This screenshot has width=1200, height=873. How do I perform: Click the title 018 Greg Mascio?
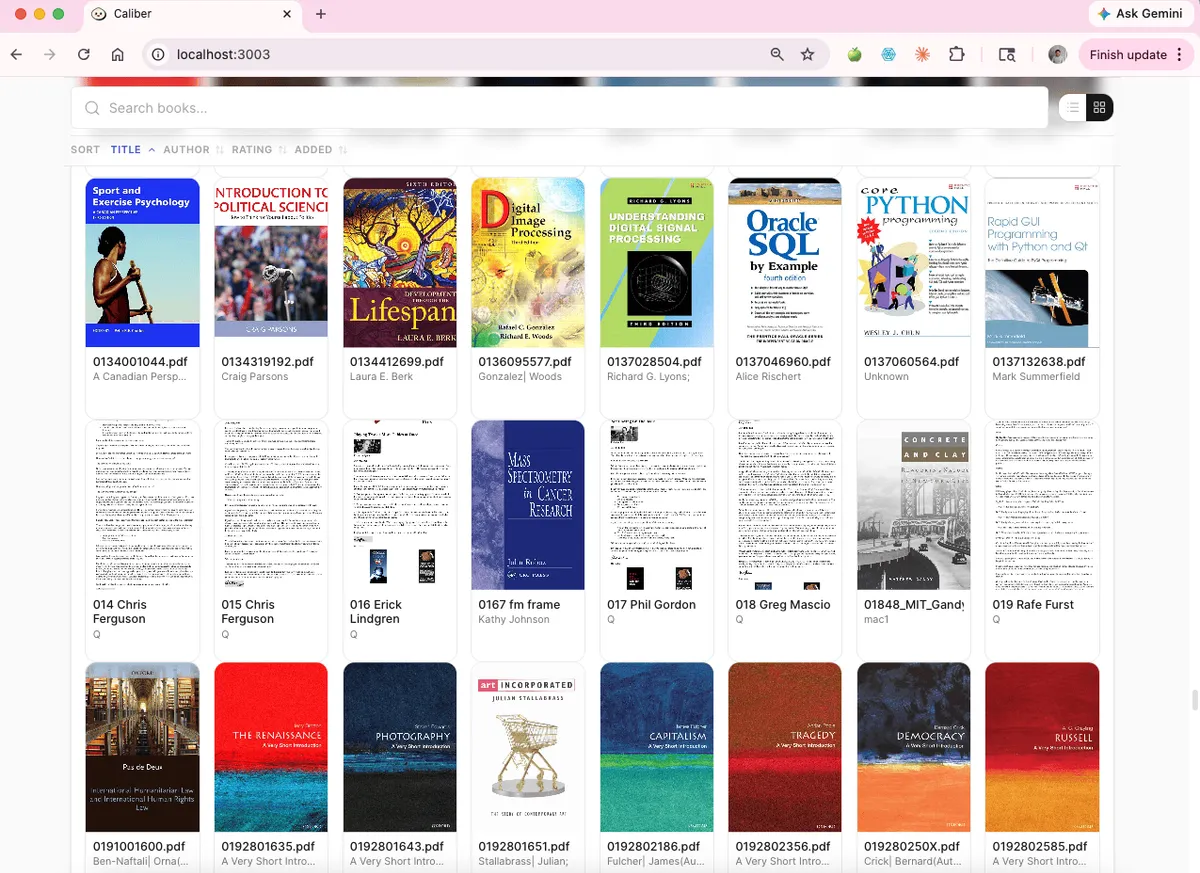point(783,605)
